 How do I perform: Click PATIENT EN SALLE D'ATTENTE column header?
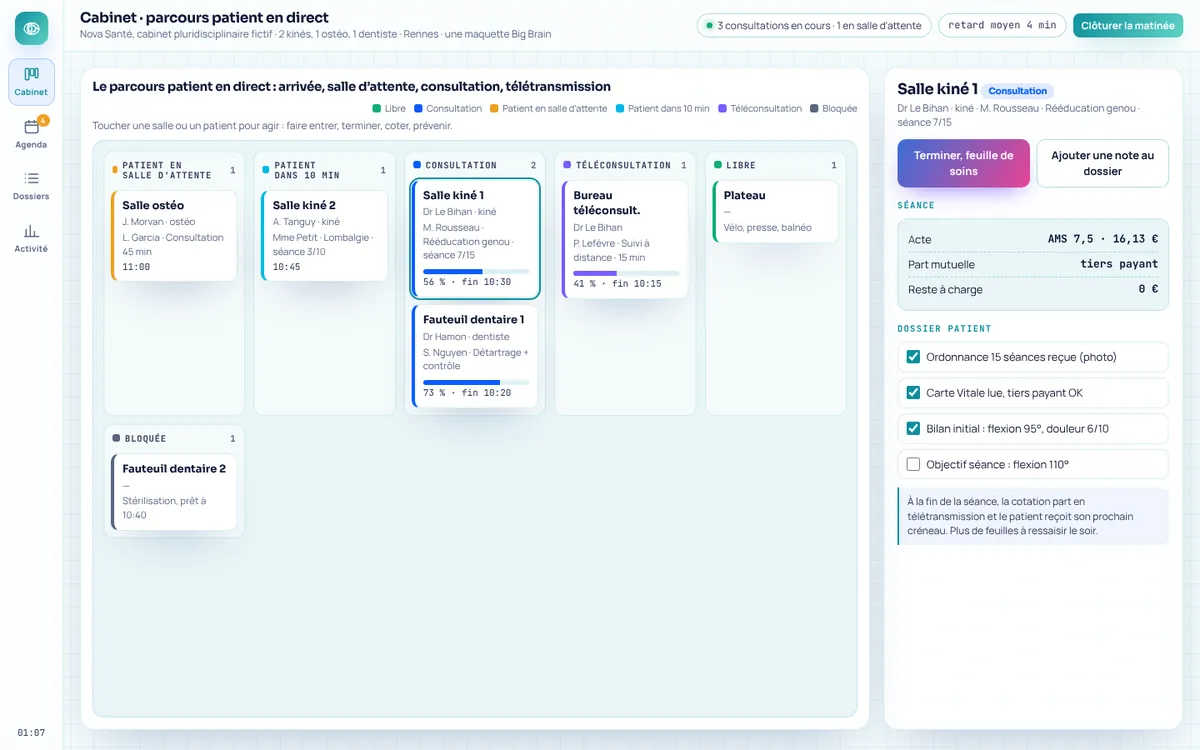click(x=174, y=170)
